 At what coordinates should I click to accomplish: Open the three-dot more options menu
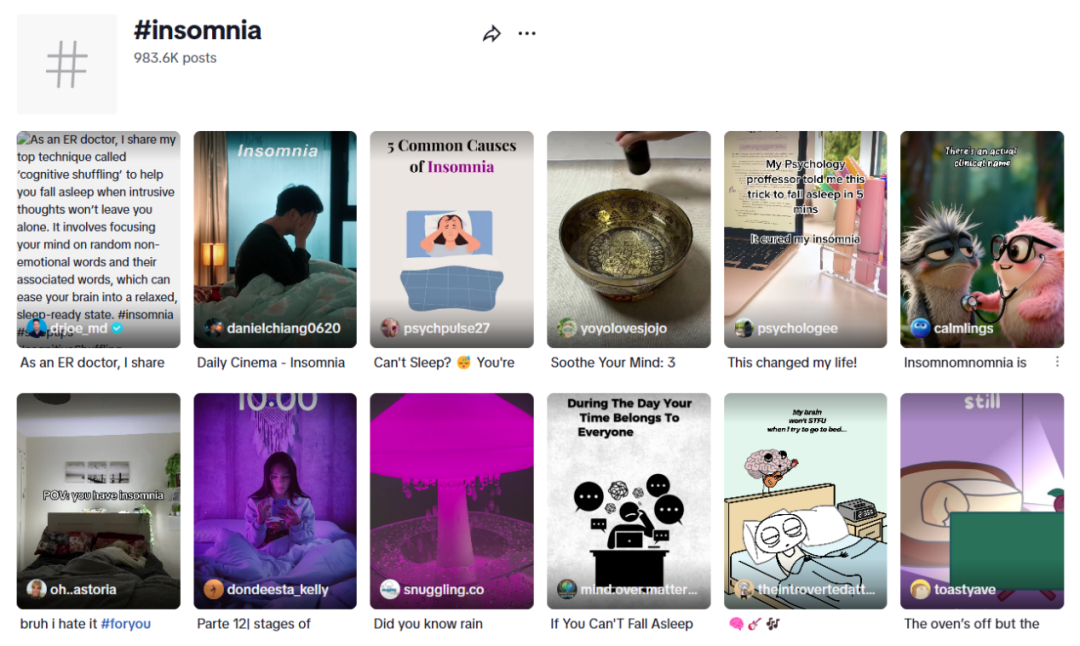point(527,34)
